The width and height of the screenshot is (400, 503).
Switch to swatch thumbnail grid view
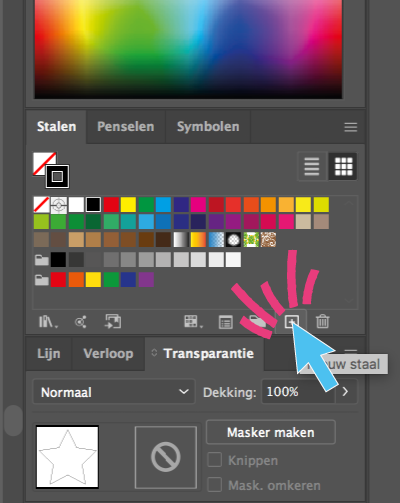click(343, 166)
